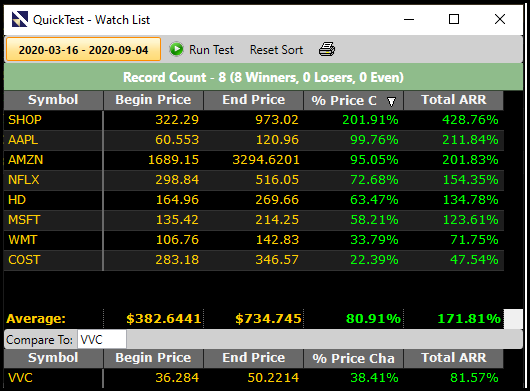Open the date range 2020-03-16 - 2020-09-04 selector

pos(83,49)
